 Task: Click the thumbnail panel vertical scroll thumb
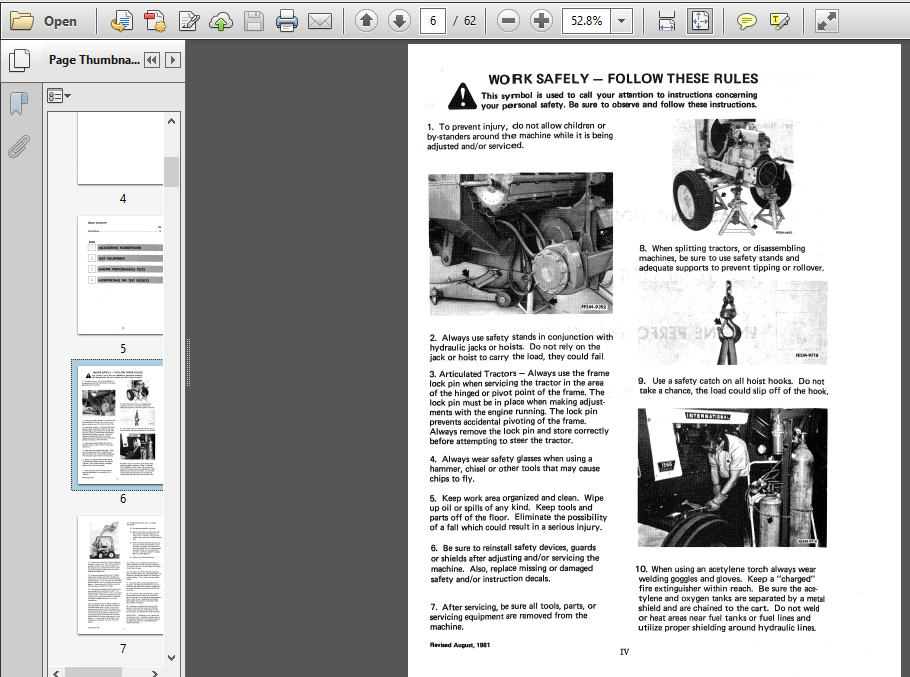[171, 172]
